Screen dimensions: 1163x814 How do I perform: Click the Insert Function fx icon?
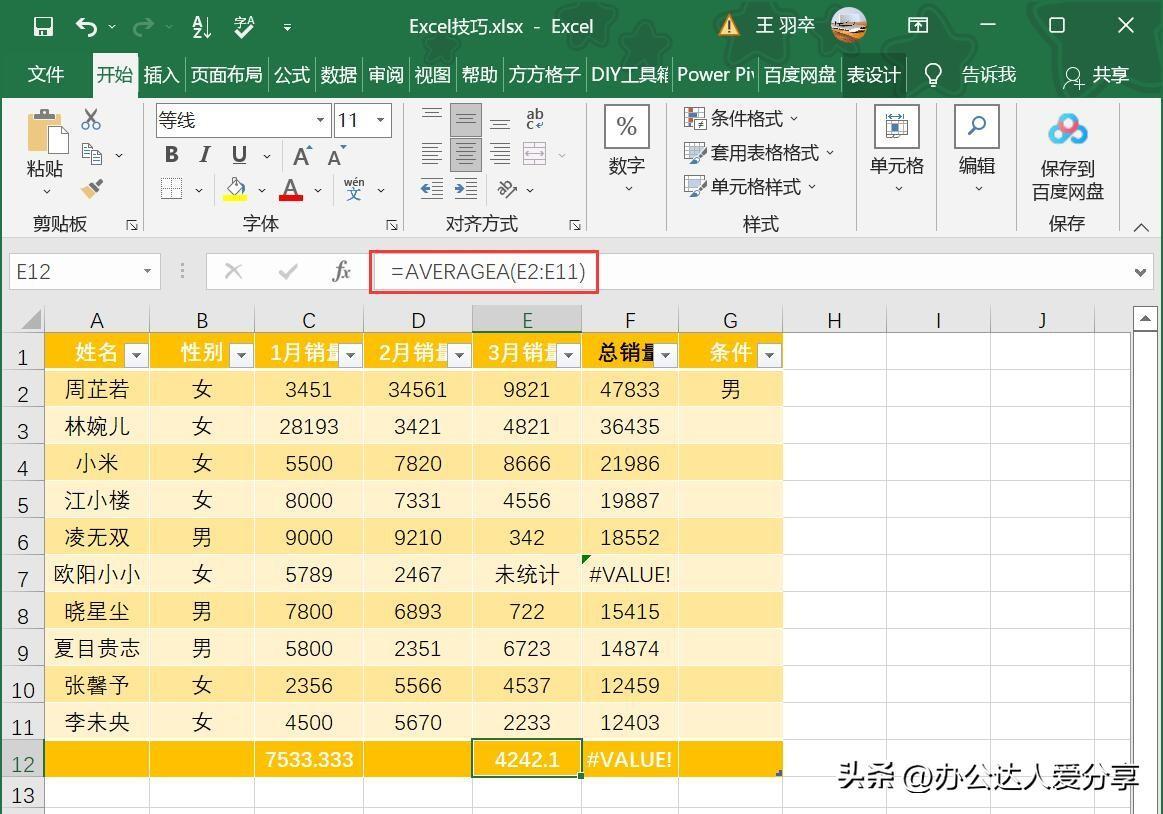[x=341, y=271]
